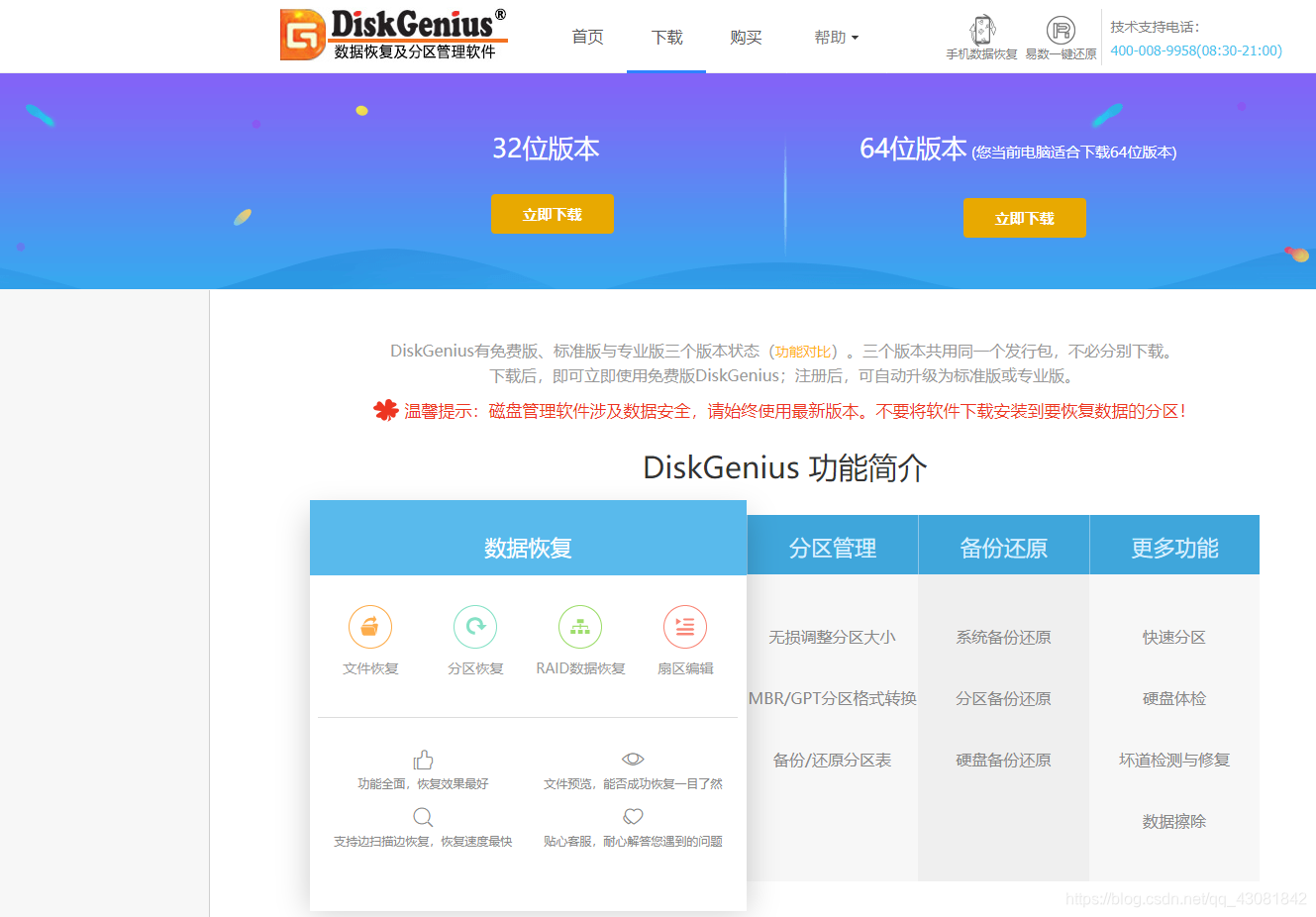Open the 易数一键还原 icon
The image size is (1316, 917).
tap(1061, 30)
